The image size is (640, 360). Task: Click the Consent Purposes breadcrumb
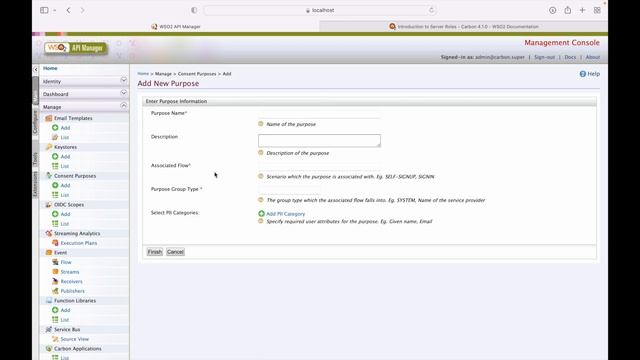[197, 74]
